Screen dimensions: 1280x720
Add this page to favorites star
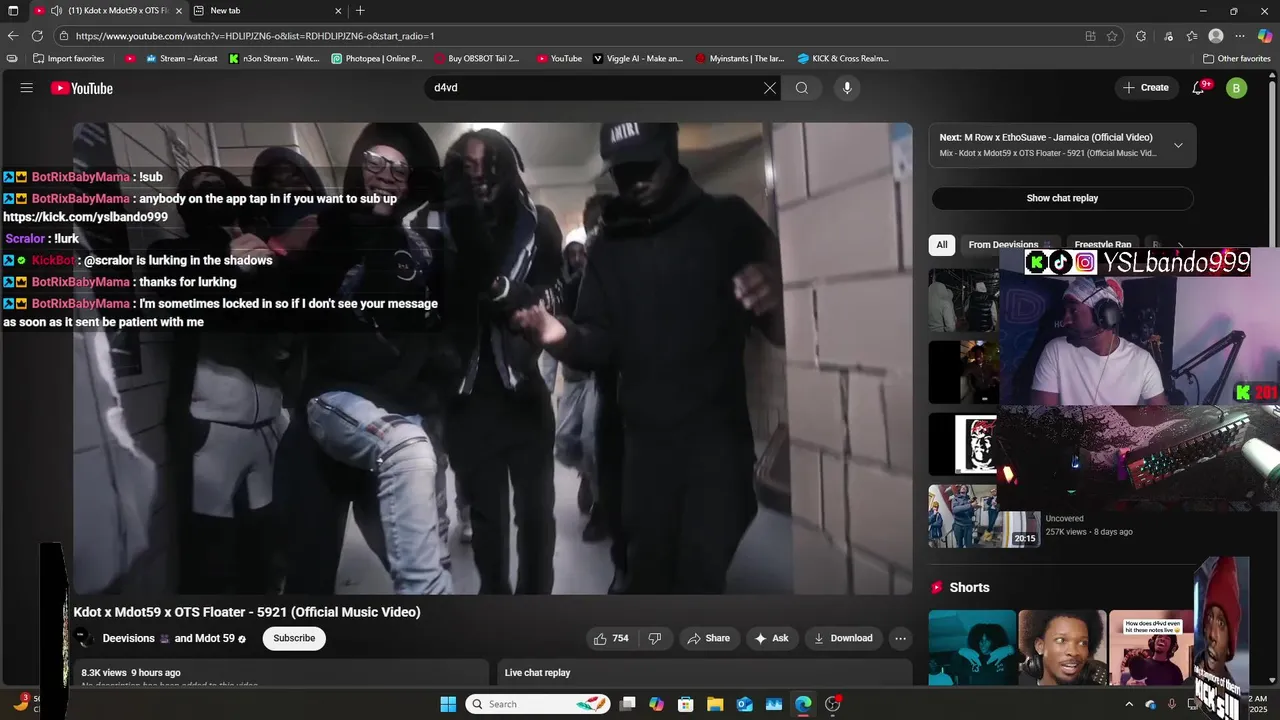pos(1112,36)
